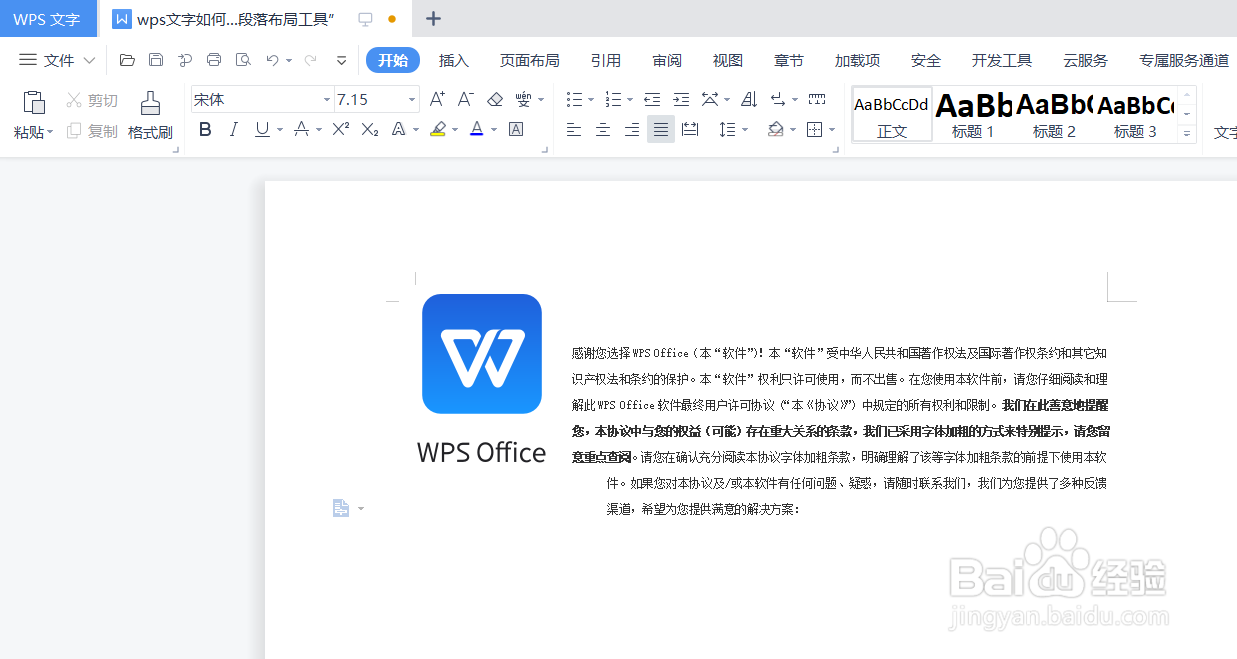Click the Cut (剪切) button

[92, 100]
